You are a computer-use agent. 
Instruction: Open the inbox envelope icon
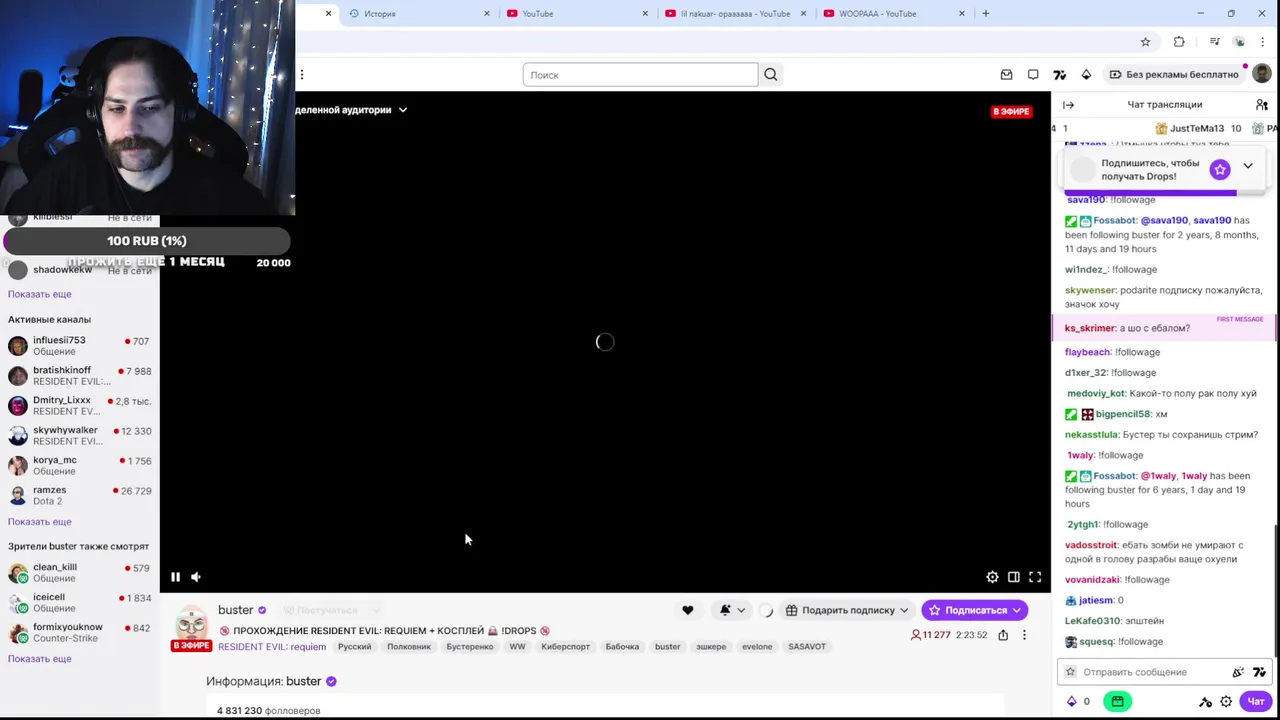tap(1006, 75)
